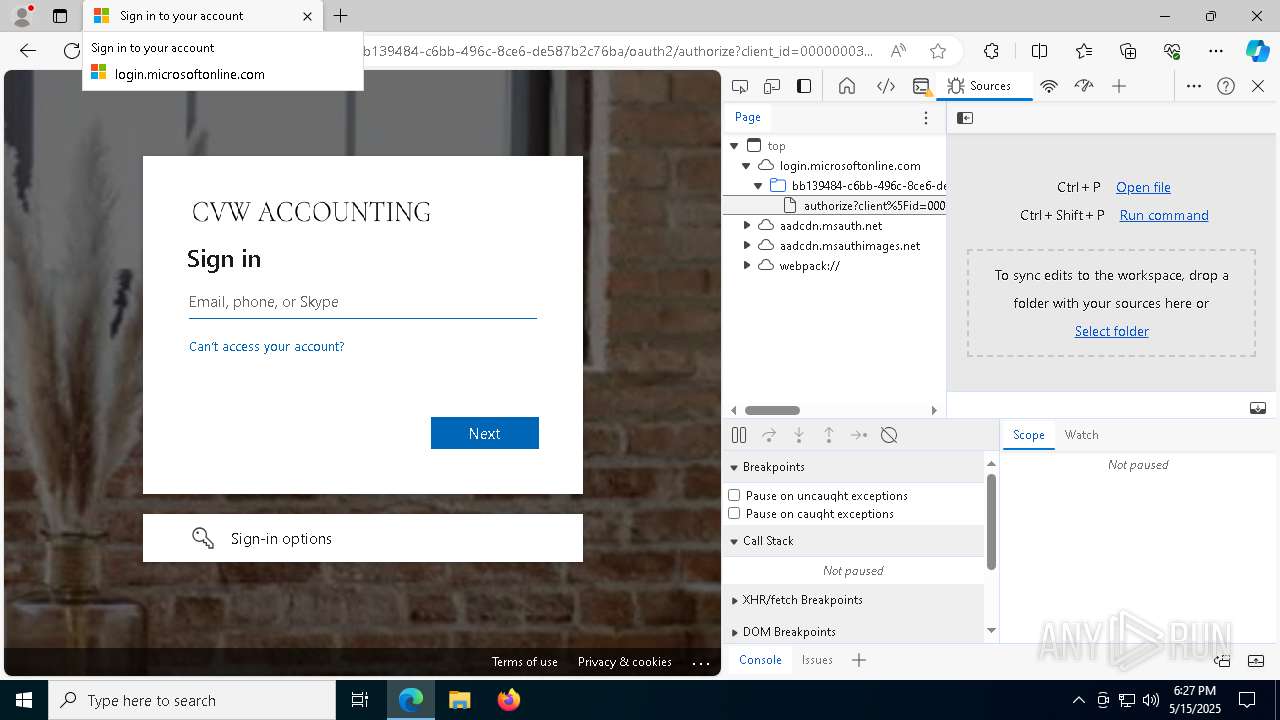Open Page pane more options menu
The height and width of the screenshot is (720, 1280).
pyautogui.click(x=926, y=118)
